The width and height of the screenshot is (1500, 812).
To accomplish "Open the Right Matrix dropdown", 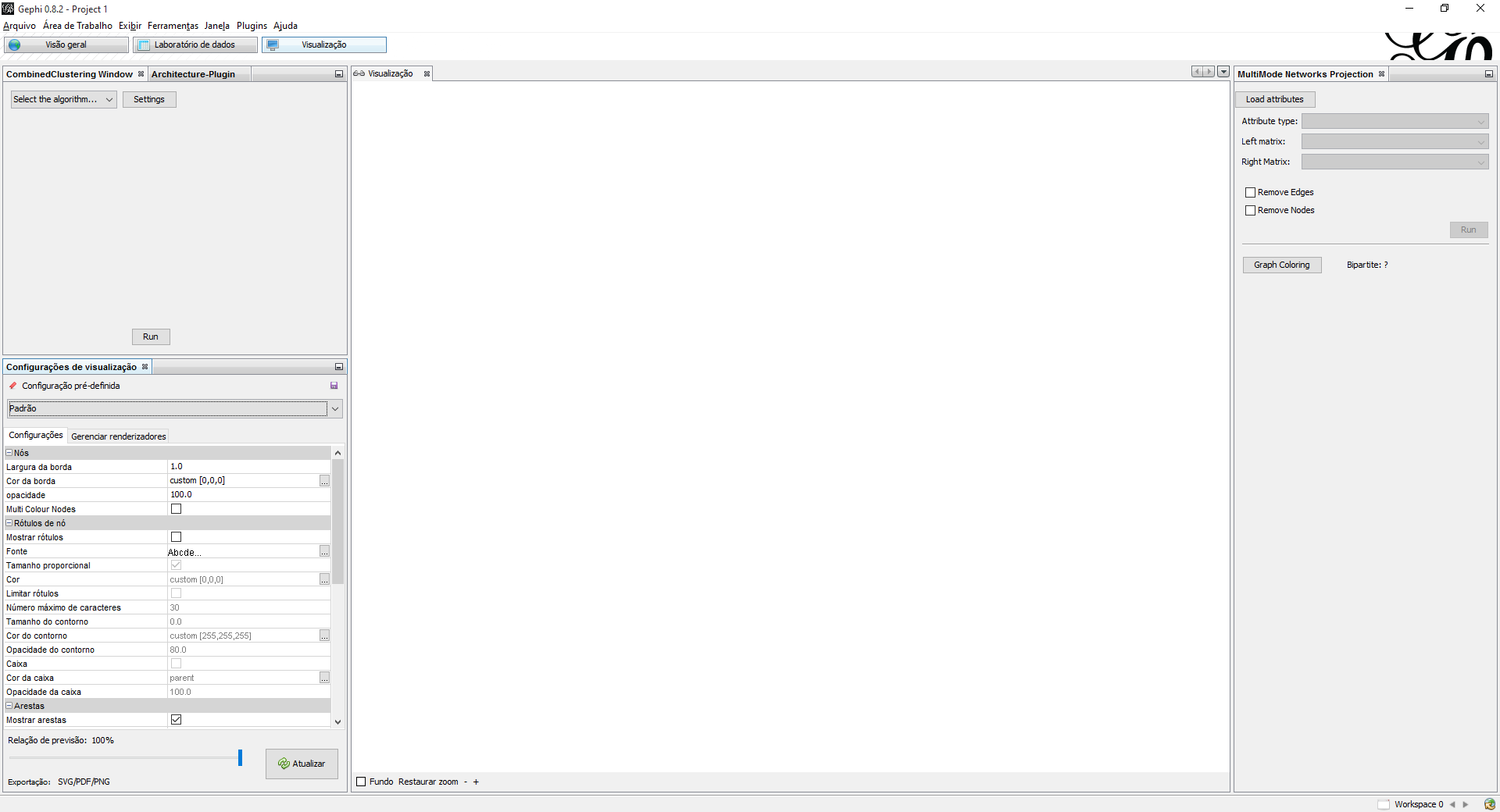I will 1395,162.
